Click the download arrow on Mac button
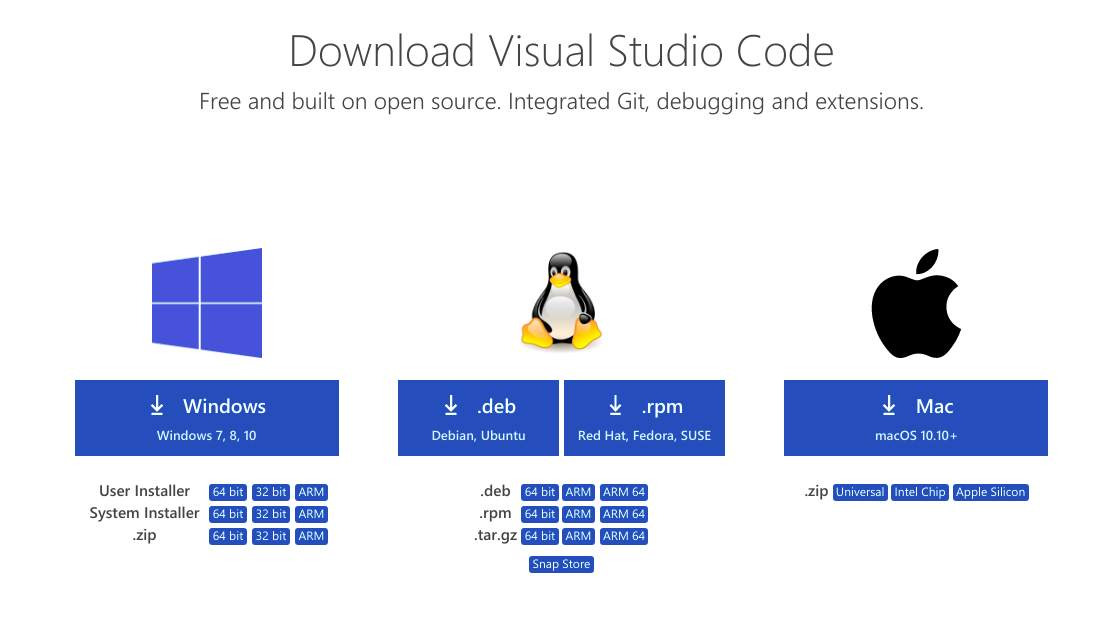Image resolution: width=1102 pixels, height=617 pixels. (889, 406)
